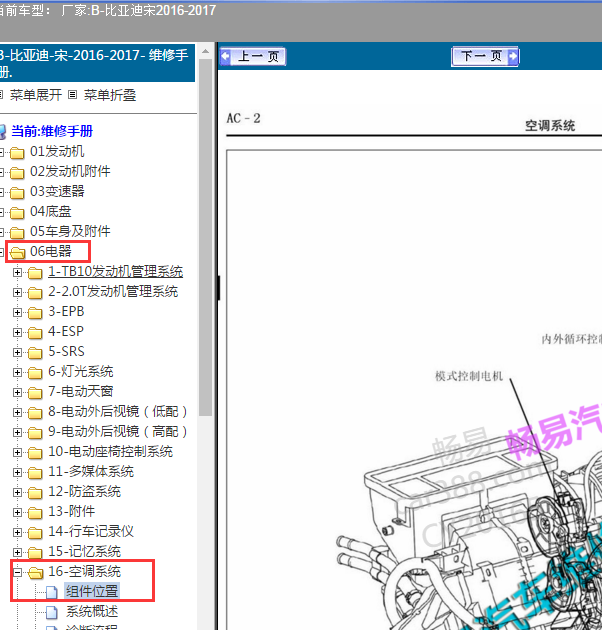
Task: Select the 7-电动天窗 entry
Action: tap(81, 391)
